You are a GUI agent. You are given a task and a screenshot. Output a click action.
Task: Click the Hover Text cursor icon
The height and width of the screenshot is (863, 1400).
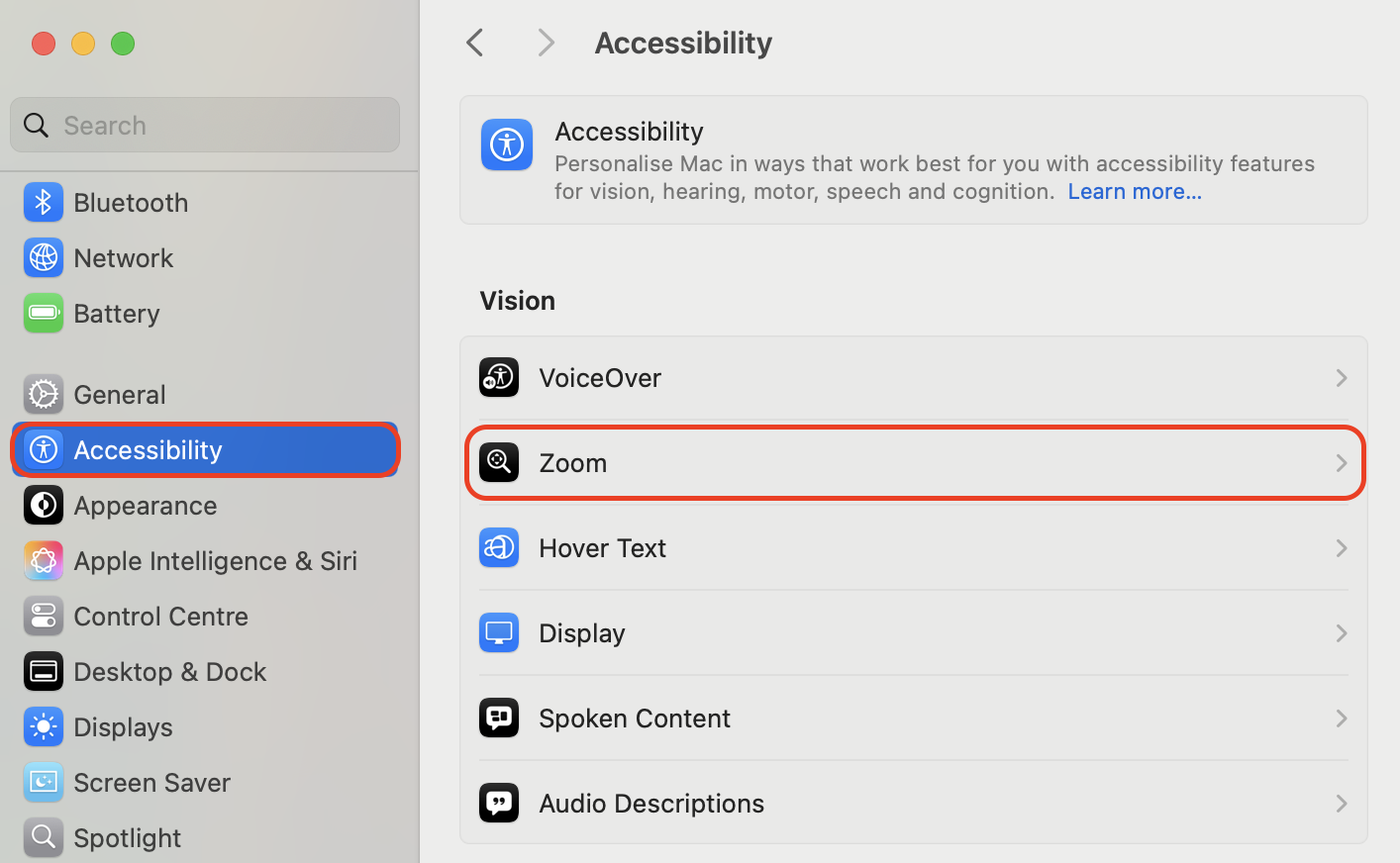(x=498, y=547)
